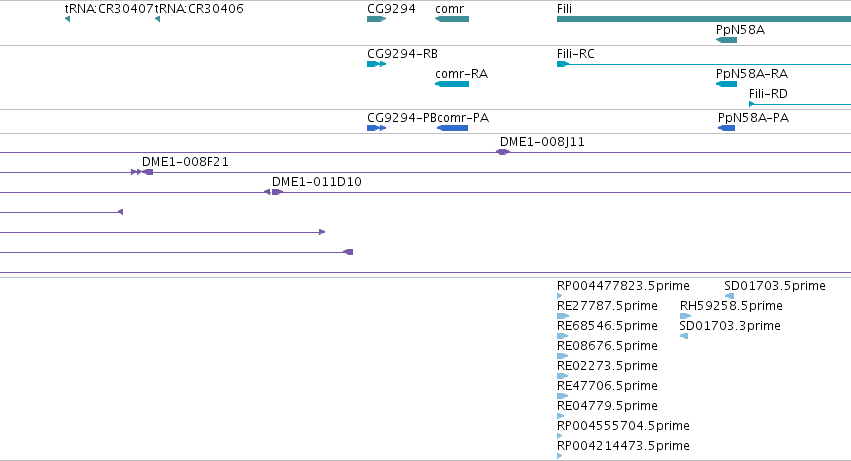This screenshot has height=461, width=851.
Task: Click the CG9294-RB label
Action: (402, 54)
